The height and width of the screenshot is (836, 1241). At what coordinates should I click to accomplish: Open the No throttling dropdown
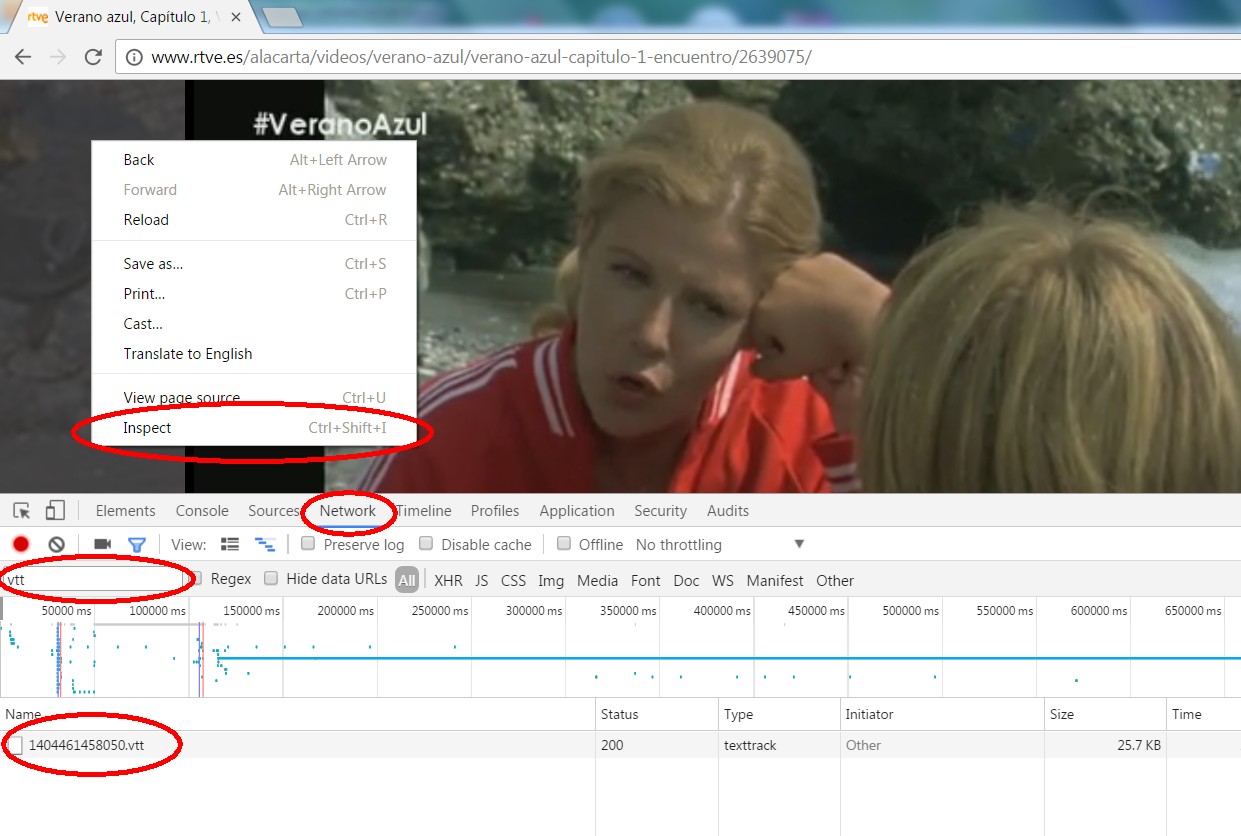(x=720, y=545)
